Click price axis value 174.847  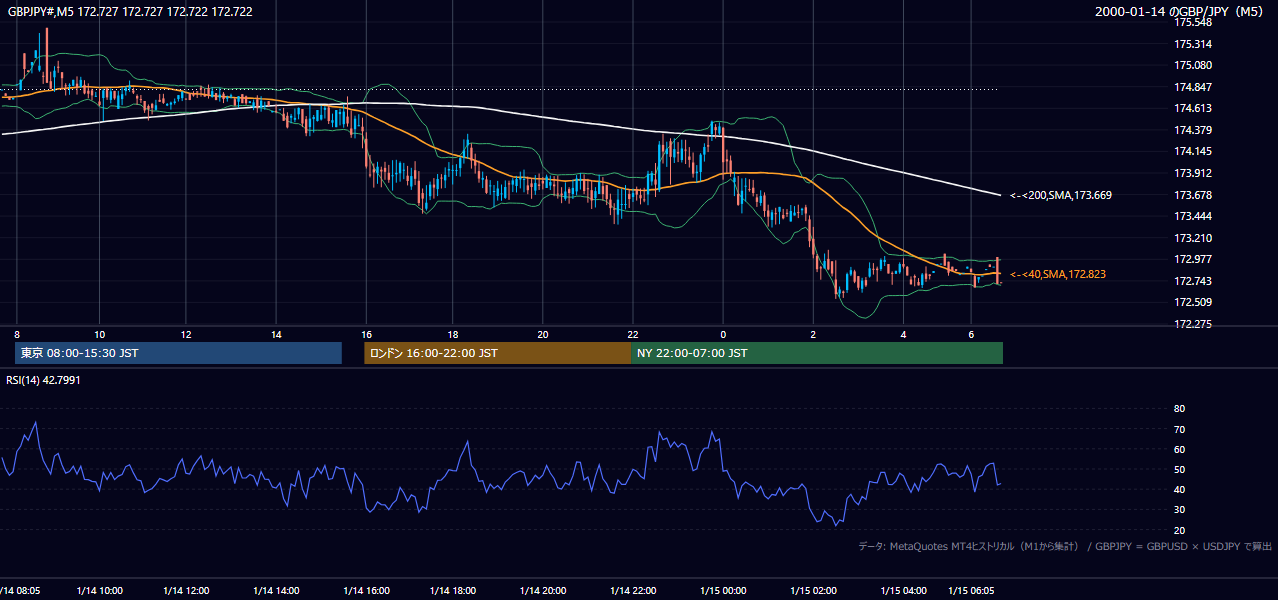[x=1193, y=87]
